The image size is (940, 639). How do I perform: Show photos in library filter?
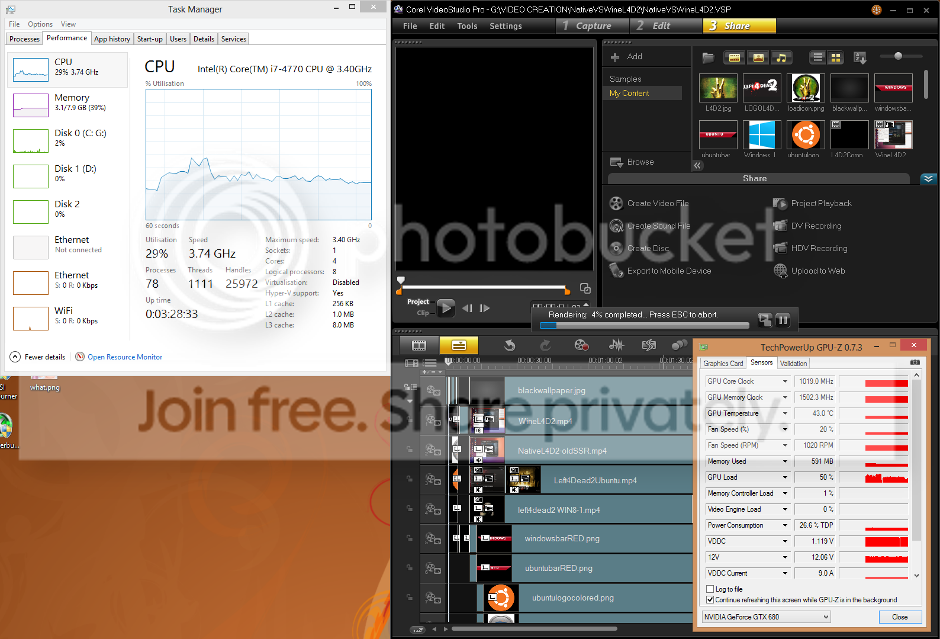[x=758, y=57]
